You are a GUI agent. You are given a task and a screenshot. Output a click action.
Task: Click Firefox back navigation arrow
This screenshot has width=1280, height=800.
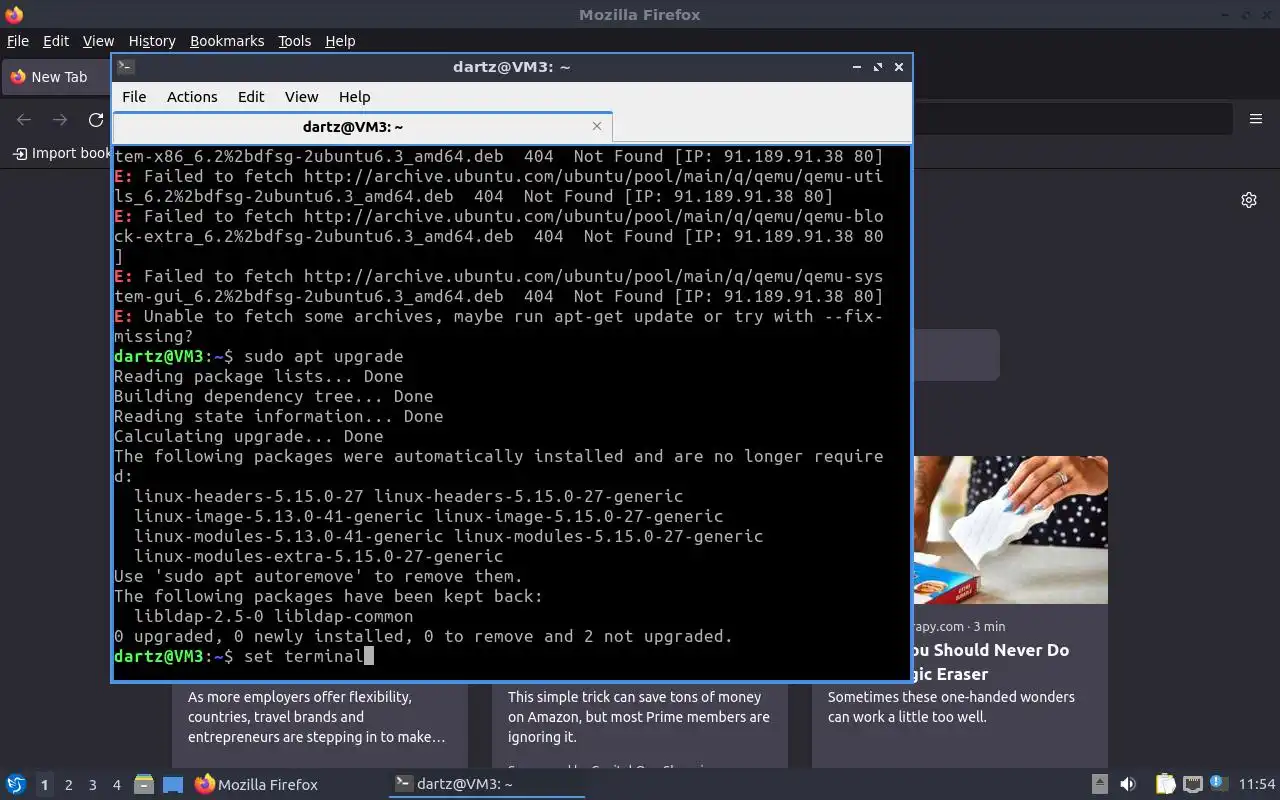(24, 119)
